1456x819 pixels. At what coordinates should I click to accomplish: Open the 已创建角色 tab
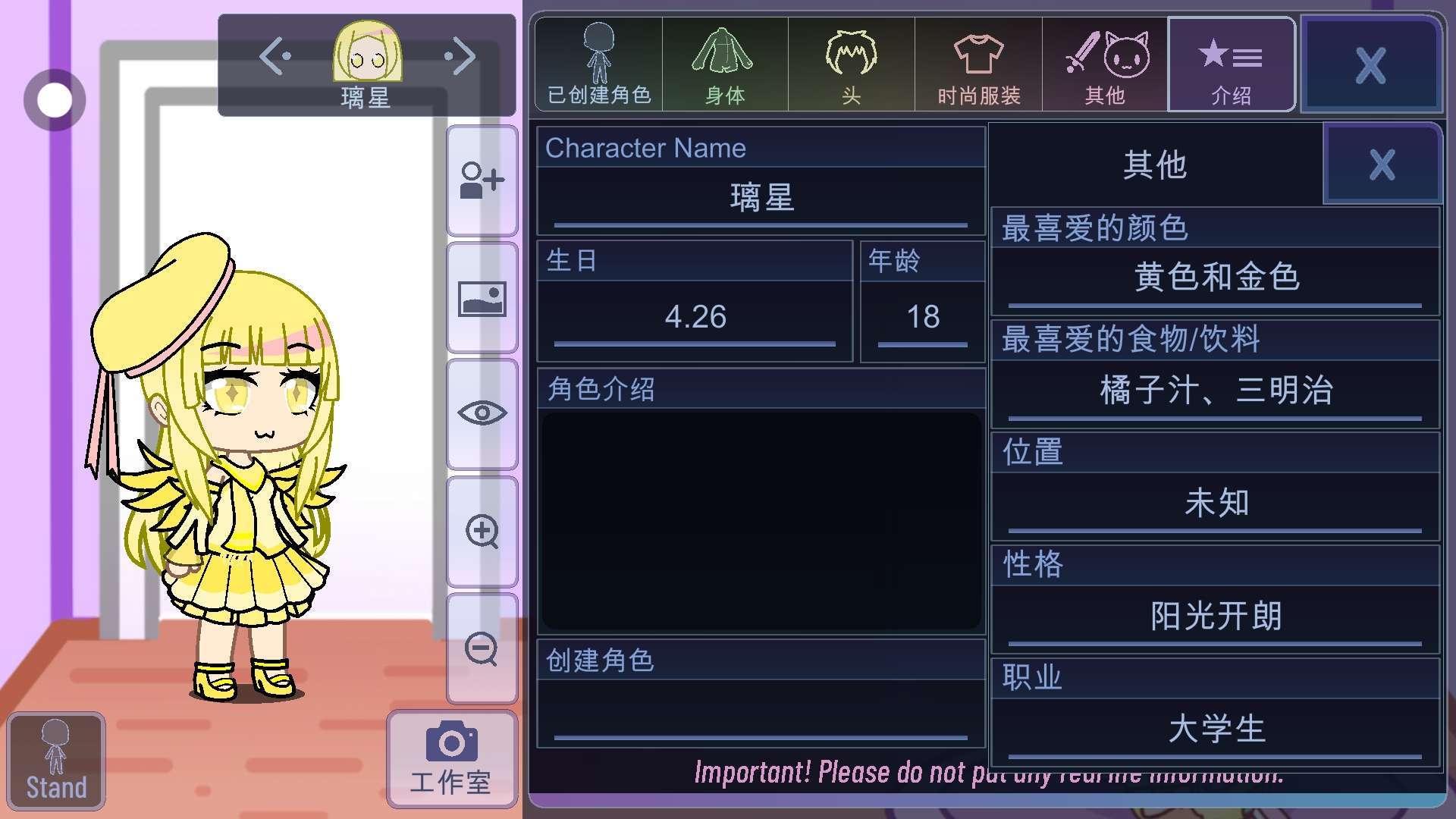pyautogui.click(x=598, y=65)
